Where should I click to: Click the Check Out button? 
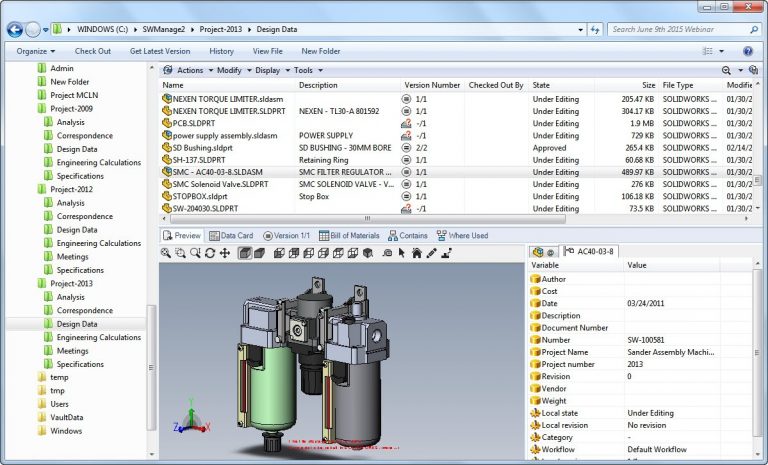[x=93, y=51]
